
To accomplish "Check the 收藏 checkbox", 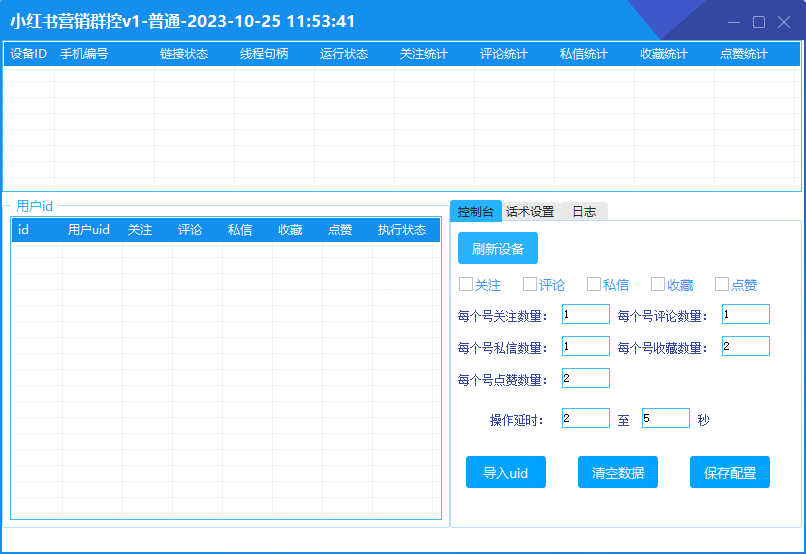I will pos(658,285).
